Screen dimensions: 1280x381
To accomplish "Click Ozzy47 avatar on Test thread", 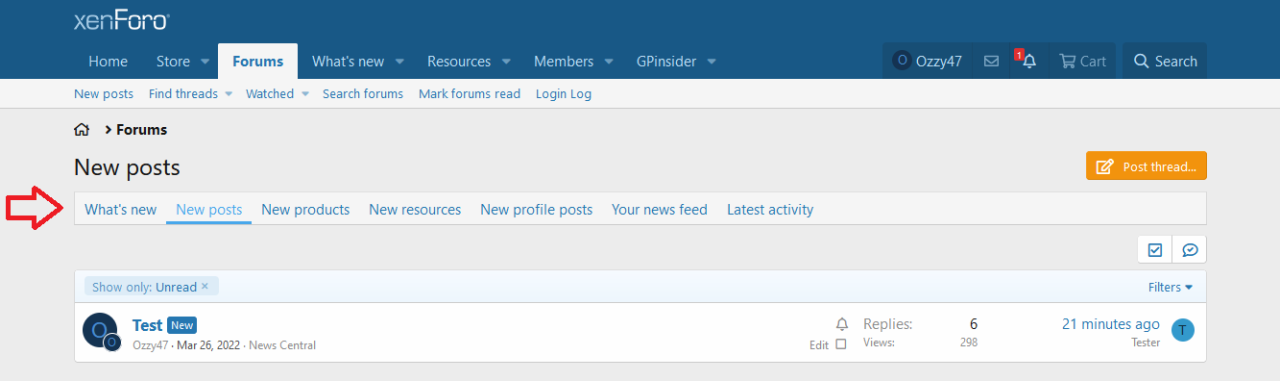I will pos(100,330).
